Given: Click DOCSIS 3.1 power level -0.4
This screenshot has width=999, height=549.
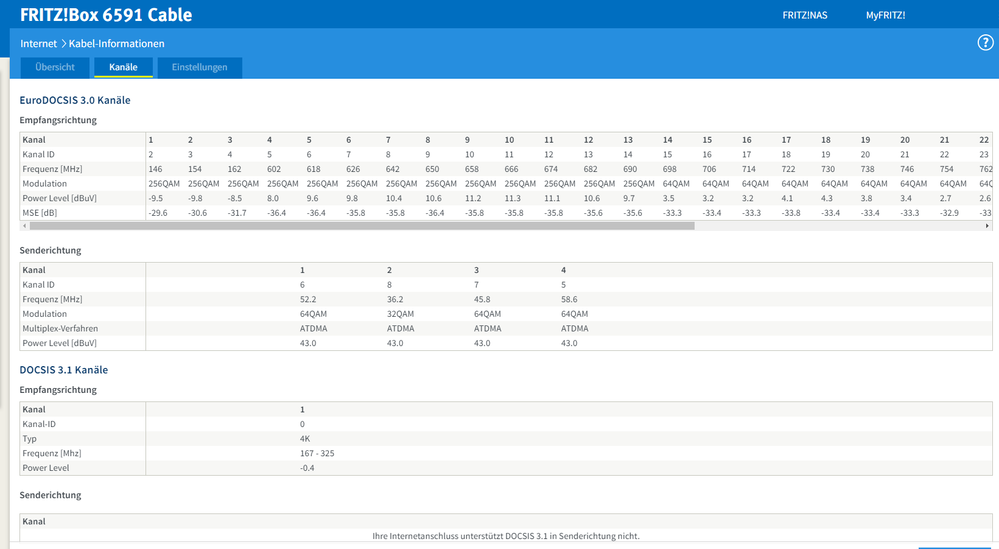Looking at the screenshot, I should [x=307, y=468].
